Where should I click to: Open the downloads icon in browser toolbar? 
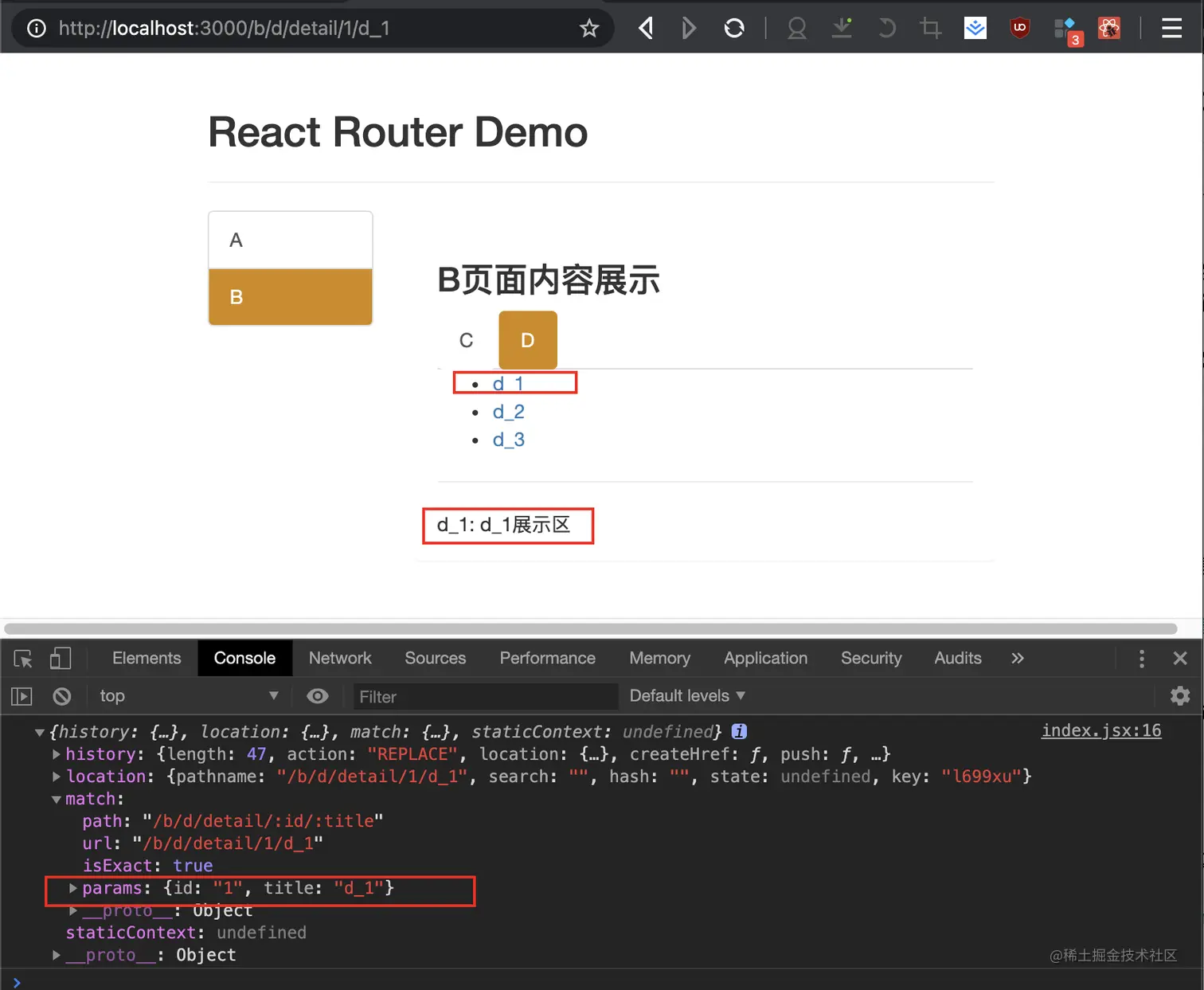(x=842, y=29)
